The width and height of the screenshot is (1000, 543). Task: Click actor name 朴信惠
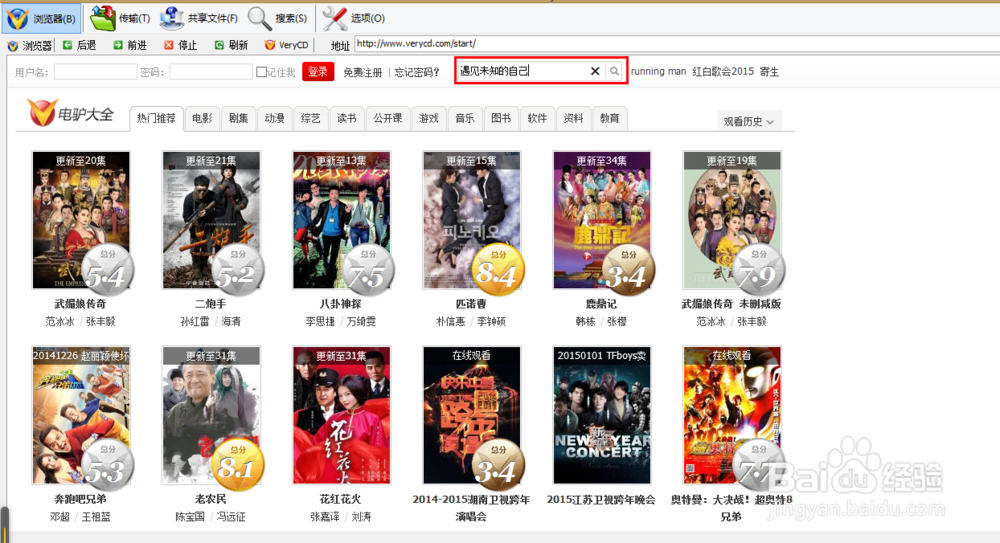coord(450,322)
